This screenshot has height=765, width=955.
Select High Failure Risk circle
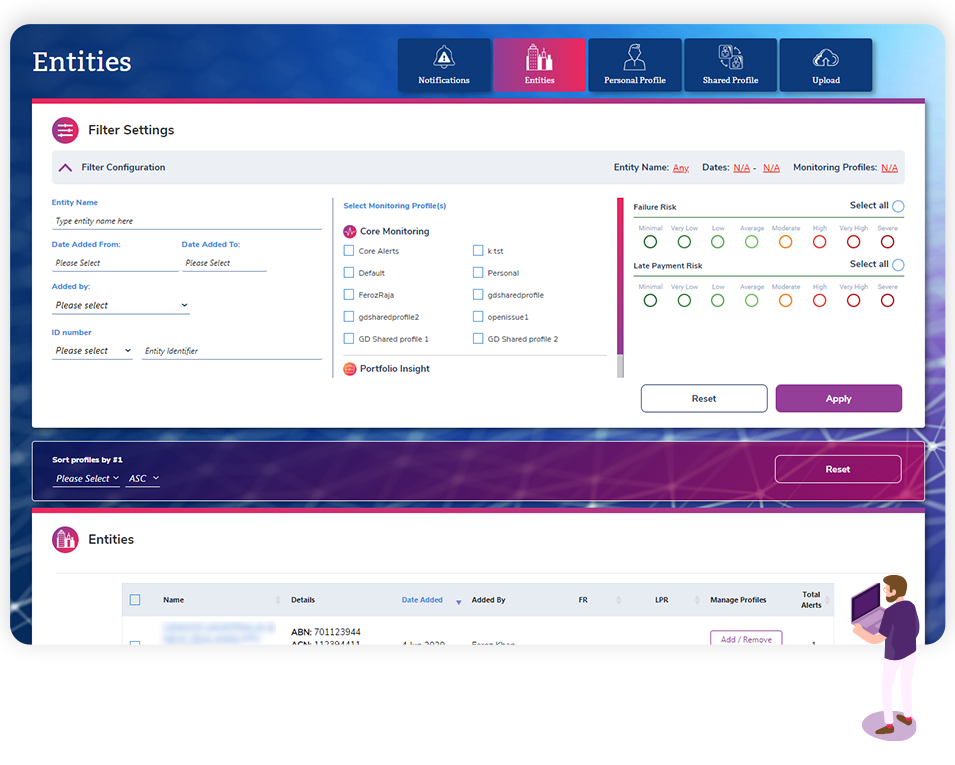820,242
